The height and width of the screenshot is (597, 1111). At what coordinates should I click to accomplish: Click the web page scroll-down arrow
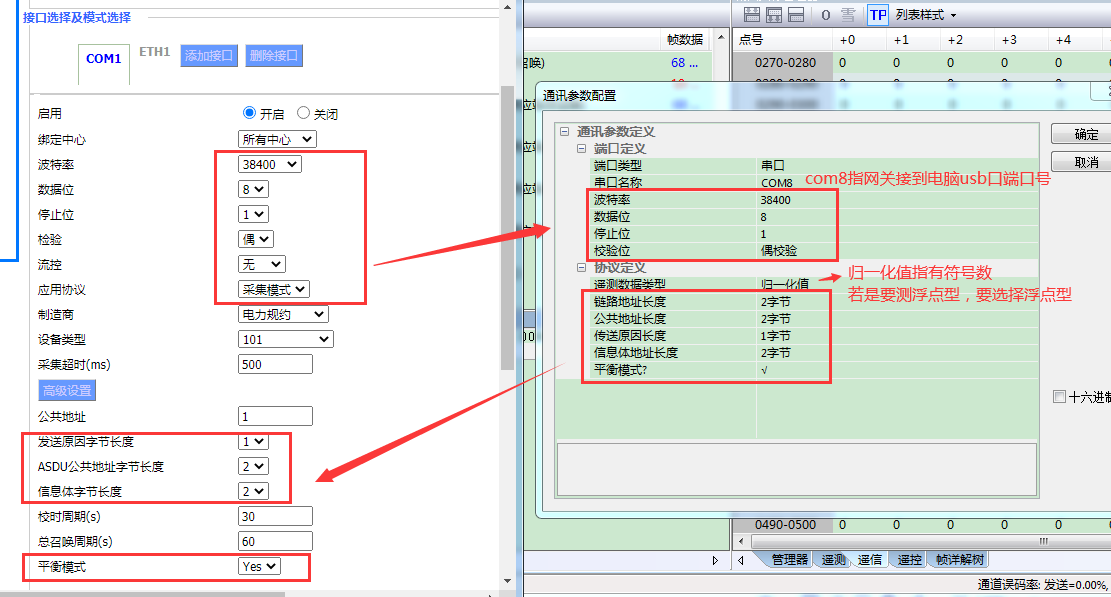[507, 581]
